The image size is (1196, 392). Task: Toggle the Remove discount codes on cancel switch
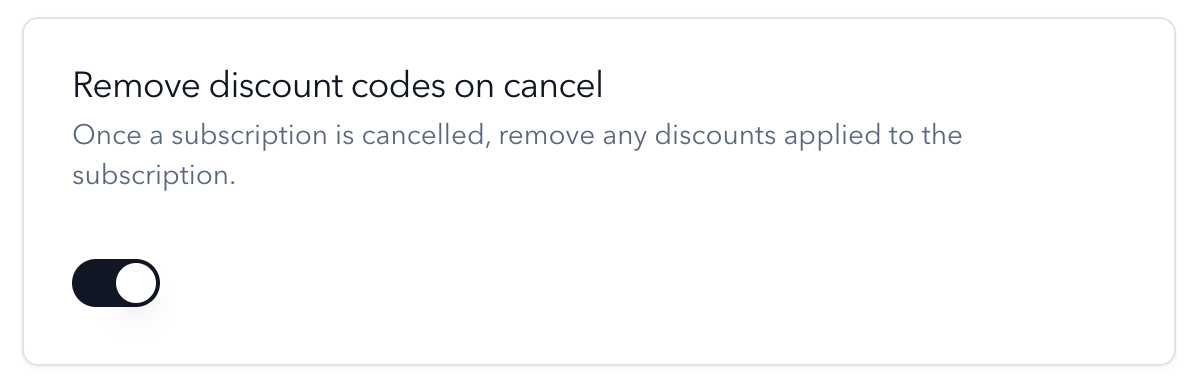click(116, 283)
